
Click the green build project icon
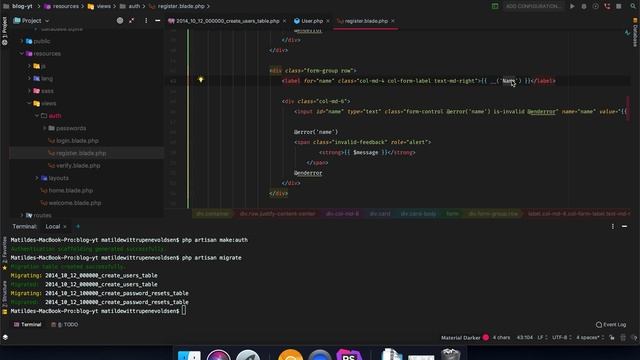click(495, 6)
